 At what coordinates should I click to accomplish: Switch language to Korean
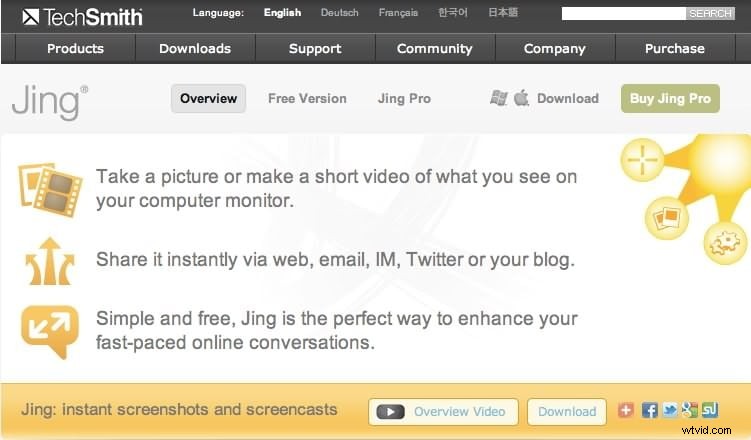pos(453,12)
